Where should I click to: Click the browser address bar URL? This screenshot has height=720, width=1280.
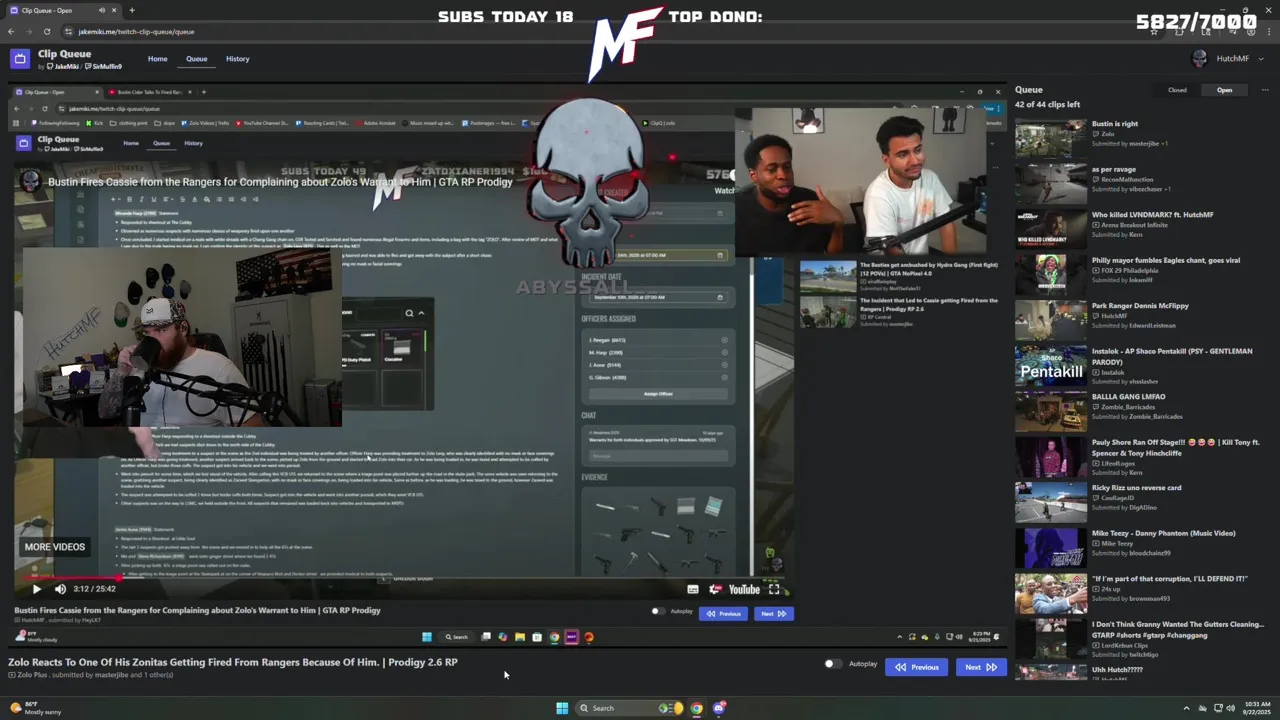(x=136, y=31)
